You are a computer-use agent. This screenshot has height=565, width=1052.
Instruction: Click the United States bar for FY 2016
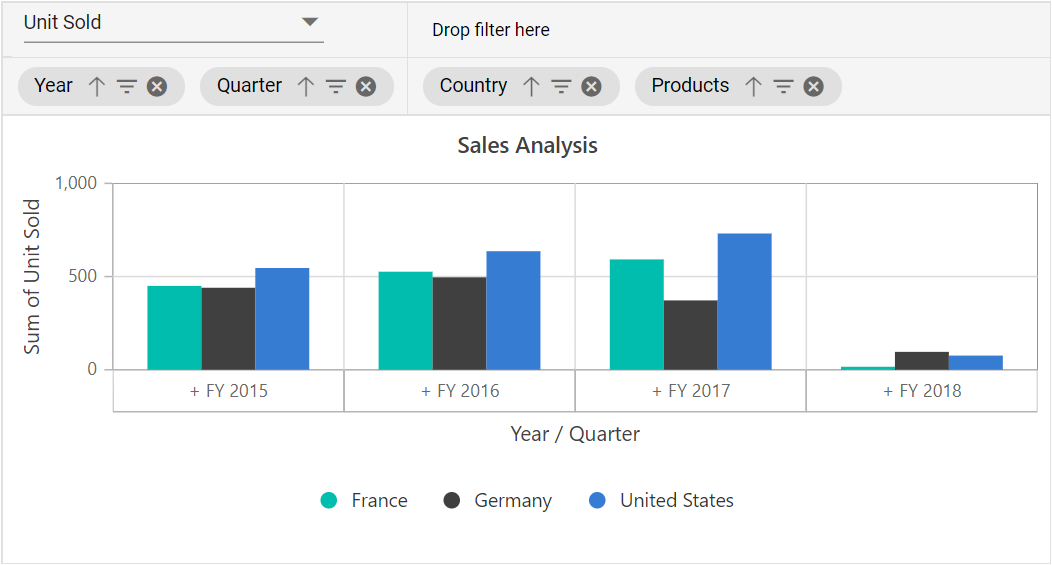pos(513,310)
